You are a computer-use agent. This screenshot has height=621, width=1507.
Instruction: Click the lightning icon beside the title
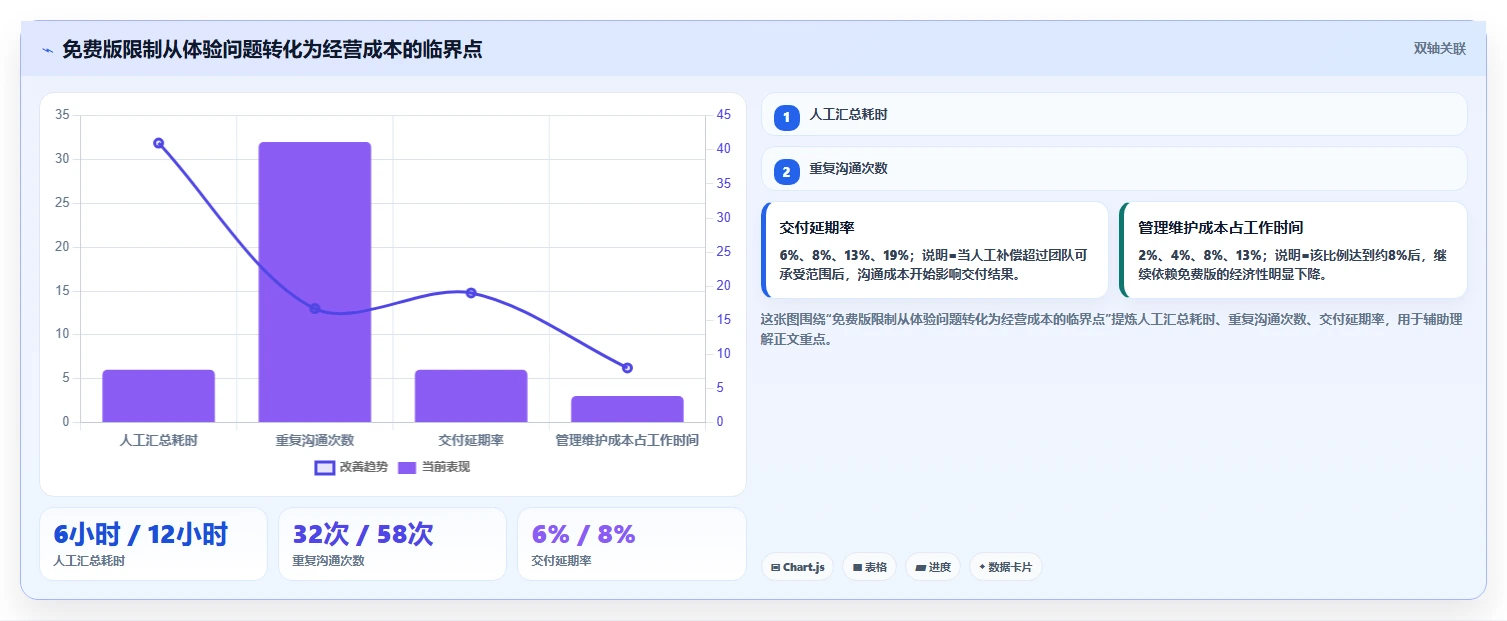click(47, 50)
